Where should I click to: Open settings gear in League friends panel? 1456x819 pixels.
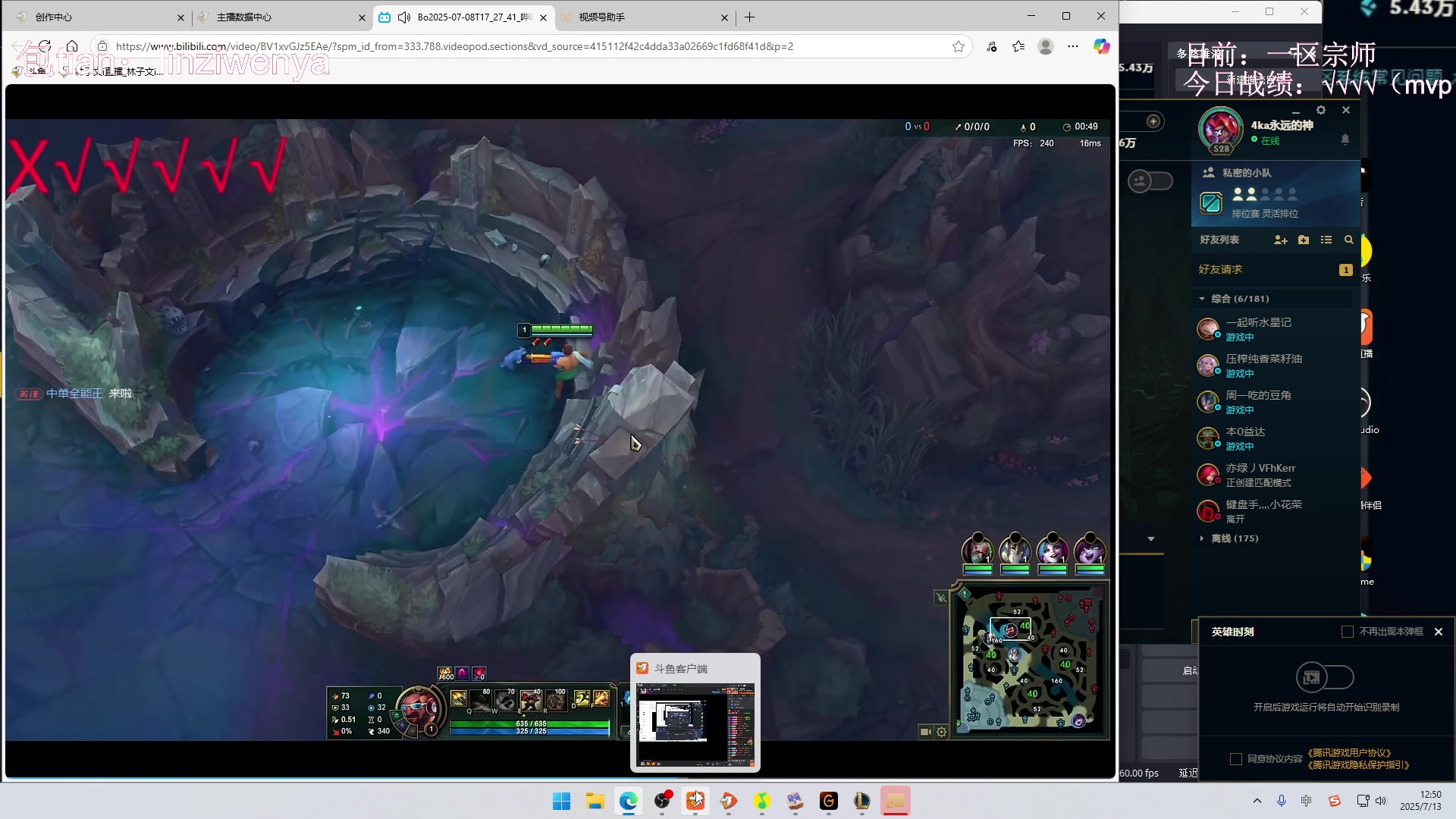tap(1321, 110)
